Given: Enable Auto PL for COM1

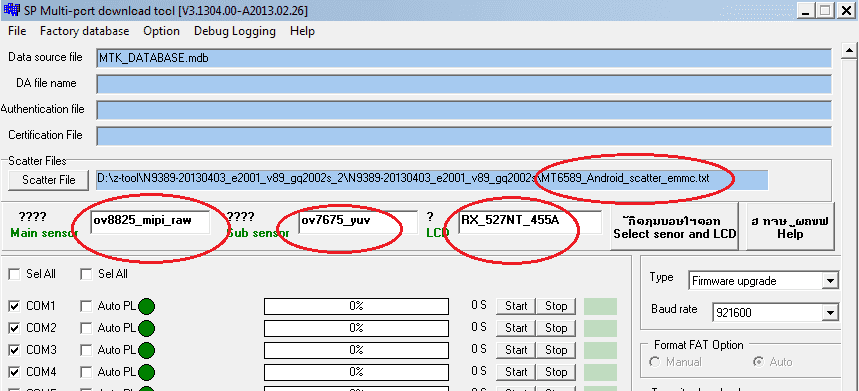Looking at the screenshot, I should [86, 306].
